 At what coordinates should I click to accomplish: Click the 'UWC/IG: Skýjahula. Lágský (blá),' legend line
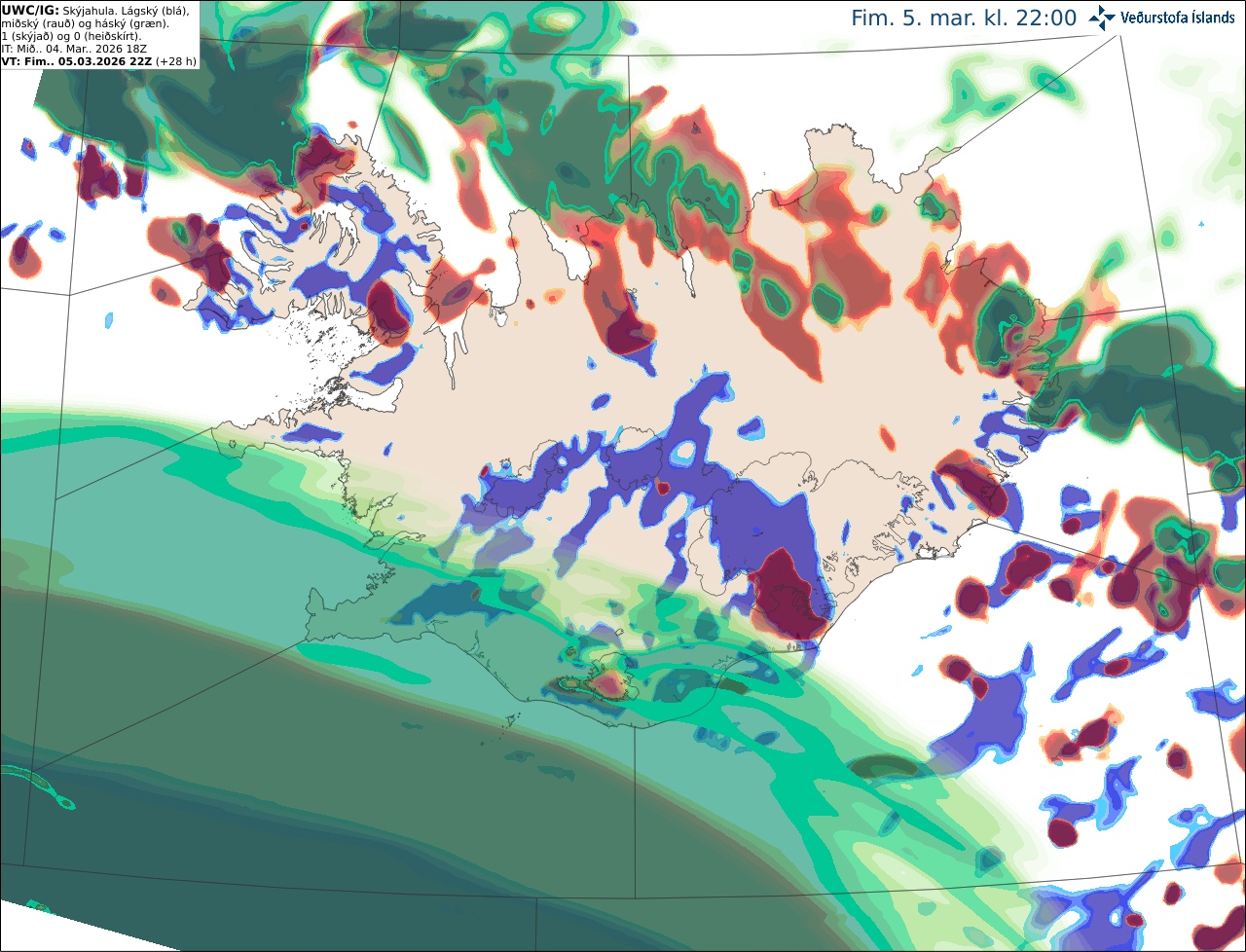click(x=95, y=11)
